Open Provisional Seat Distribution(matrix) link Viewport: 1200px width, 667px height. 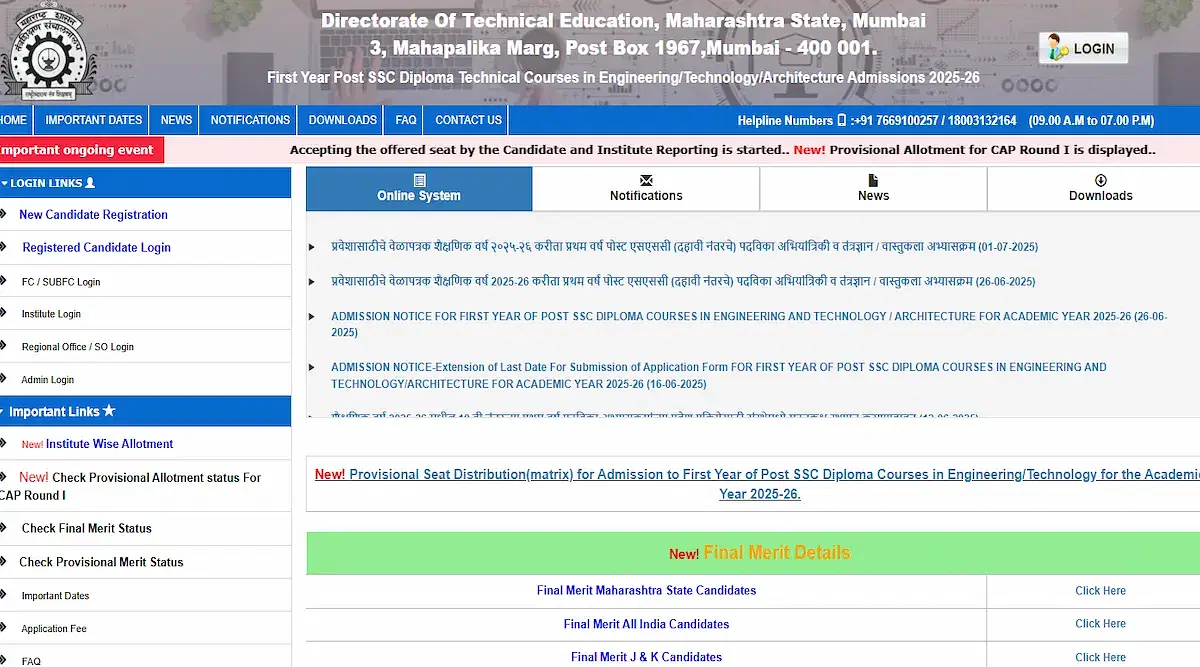pos(758,484)
